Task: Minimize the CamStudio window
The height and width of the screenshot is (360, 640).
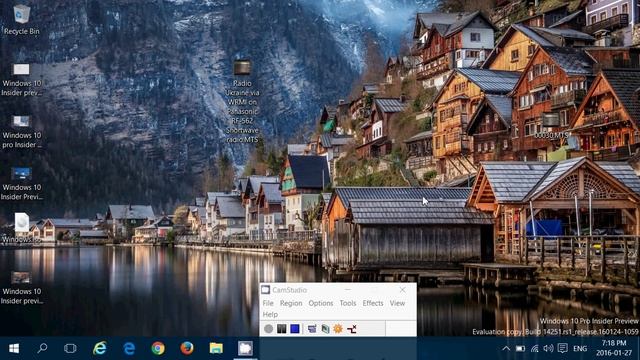Action: click(x=348, y=290)
